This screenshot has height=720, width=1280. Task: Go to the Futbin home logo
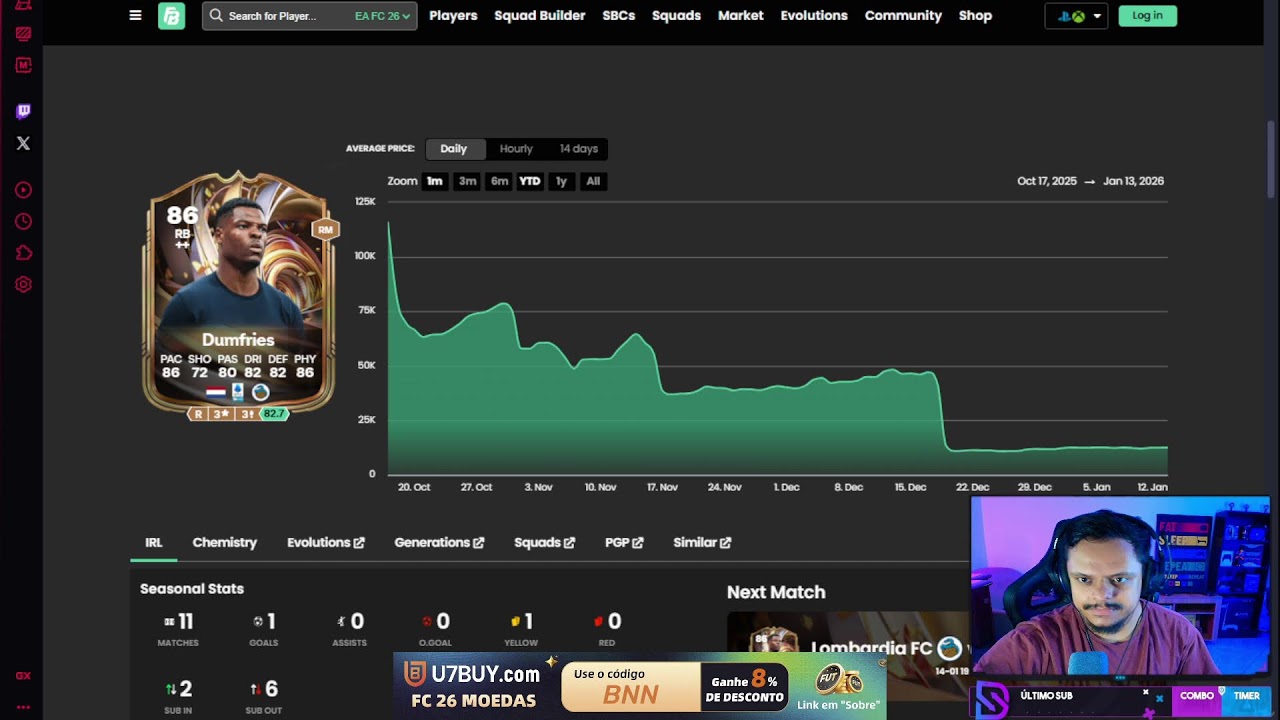pos(171,16)
